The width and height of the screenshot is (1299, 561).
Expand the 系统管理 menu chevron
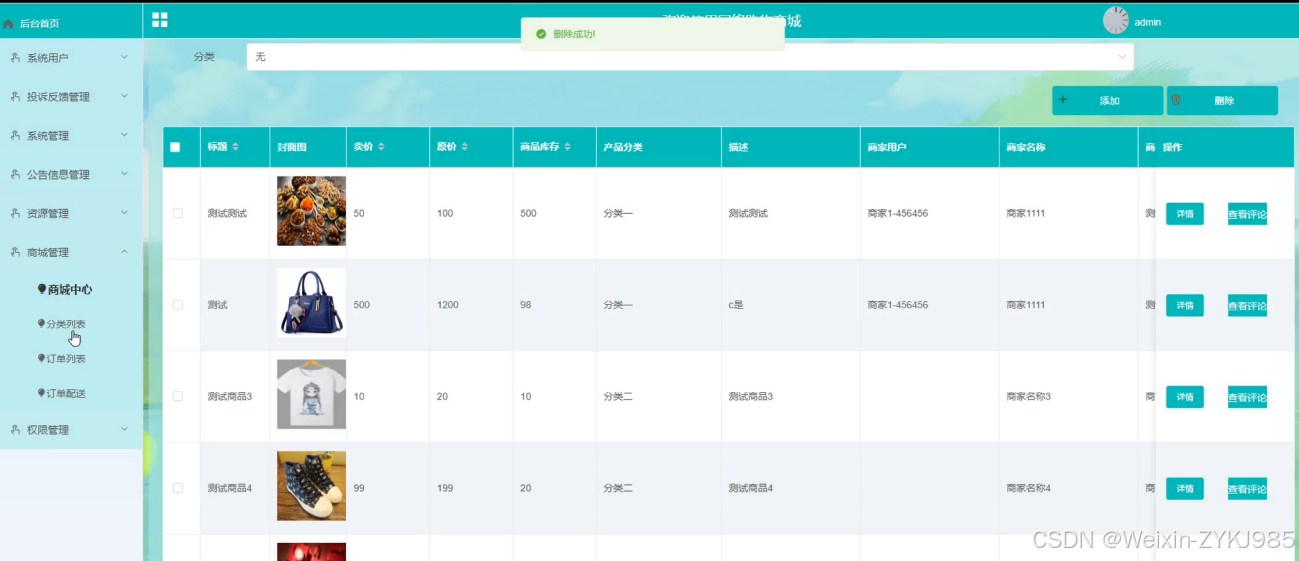[x=124, y=135]
